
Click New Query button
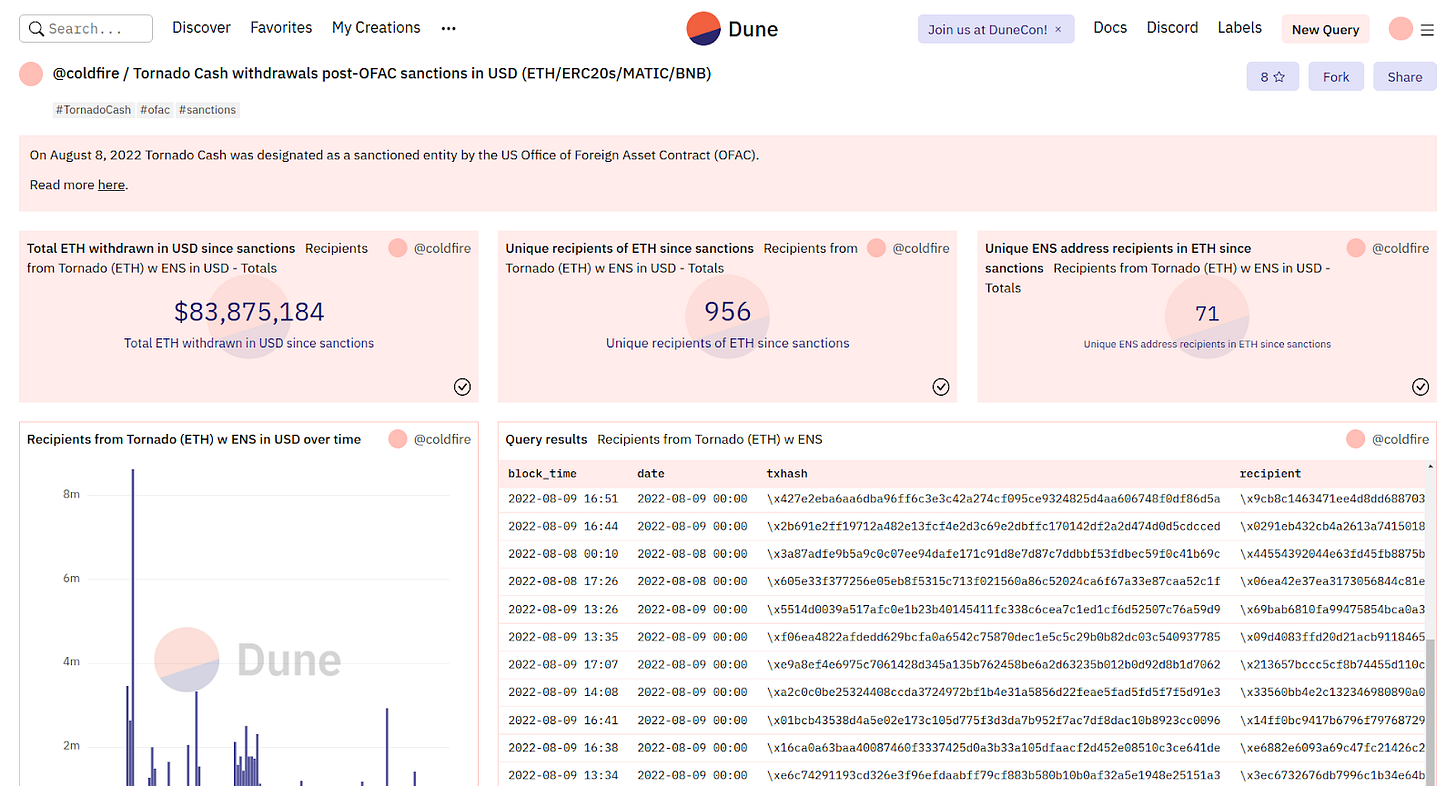(1325, 29)
